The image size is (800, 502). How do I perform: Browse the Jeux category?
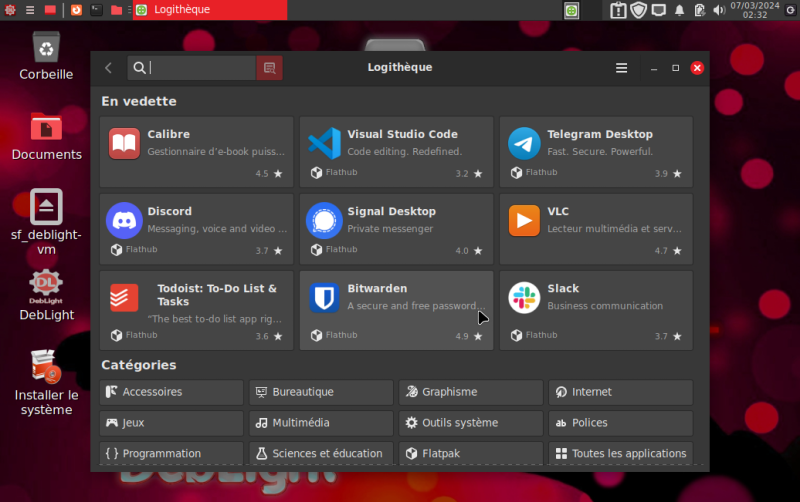coord(172,423)
